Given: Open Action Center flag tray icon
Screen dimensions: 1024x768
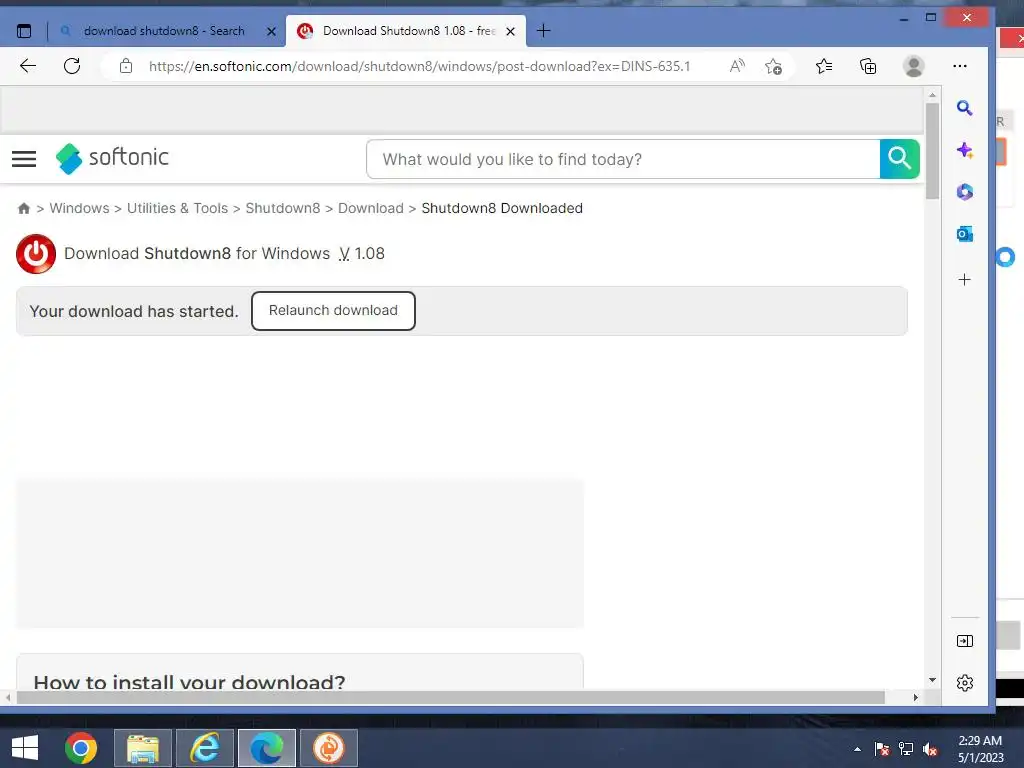Looking at the screenshot, I should (x=882, y=749).
